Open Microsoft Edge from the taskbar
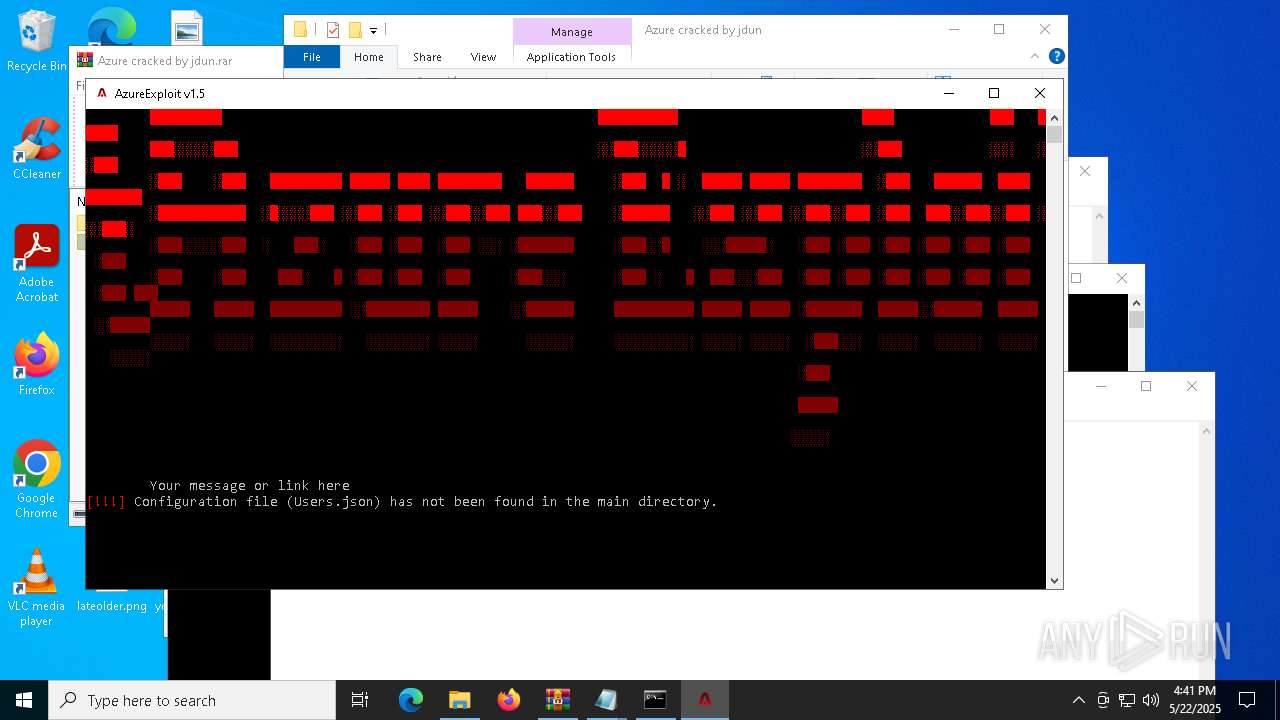The width and height of the screenshot is (1280, 720). click(410, 700)
